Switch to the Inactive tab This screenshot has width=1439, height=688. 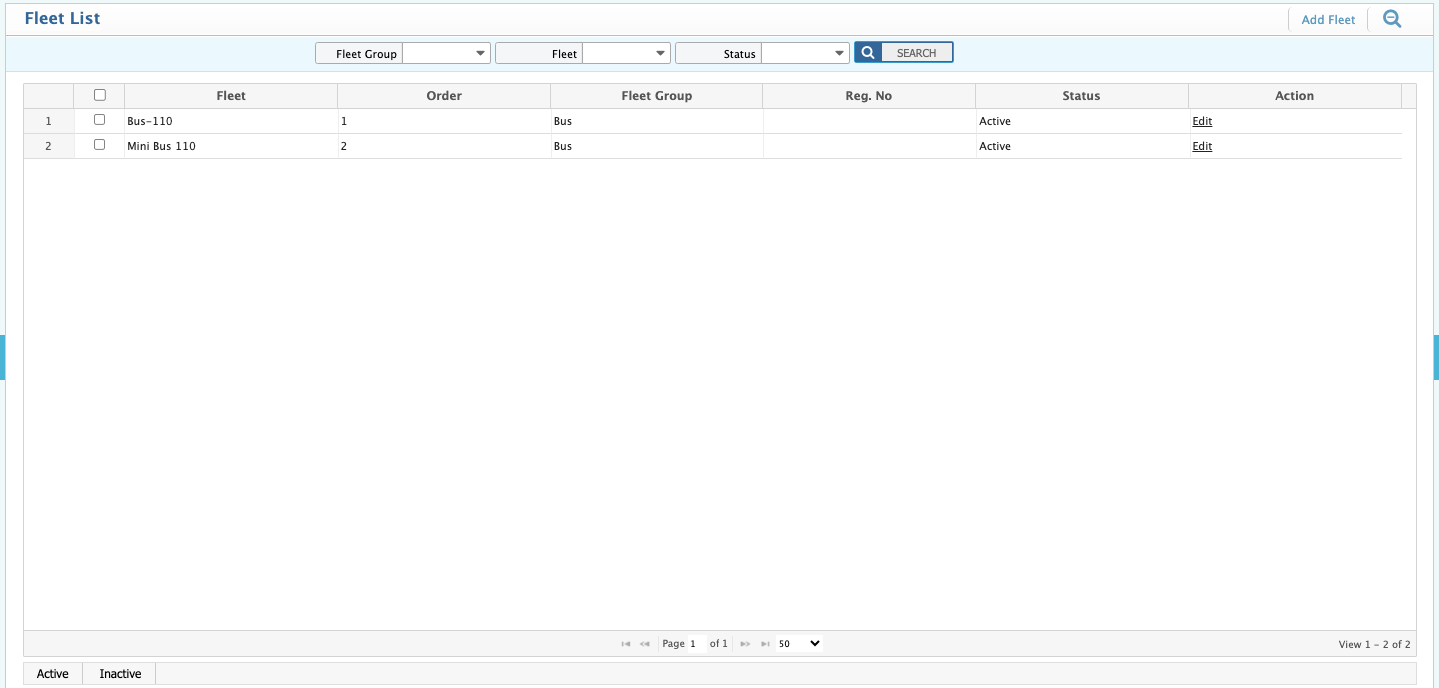(120, 674)
